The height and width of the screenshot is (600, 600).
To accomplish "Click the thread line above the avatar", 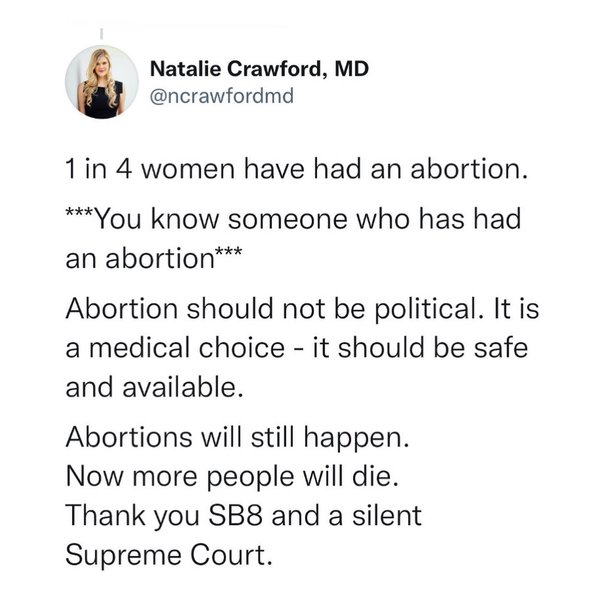I will pos(100,32).
